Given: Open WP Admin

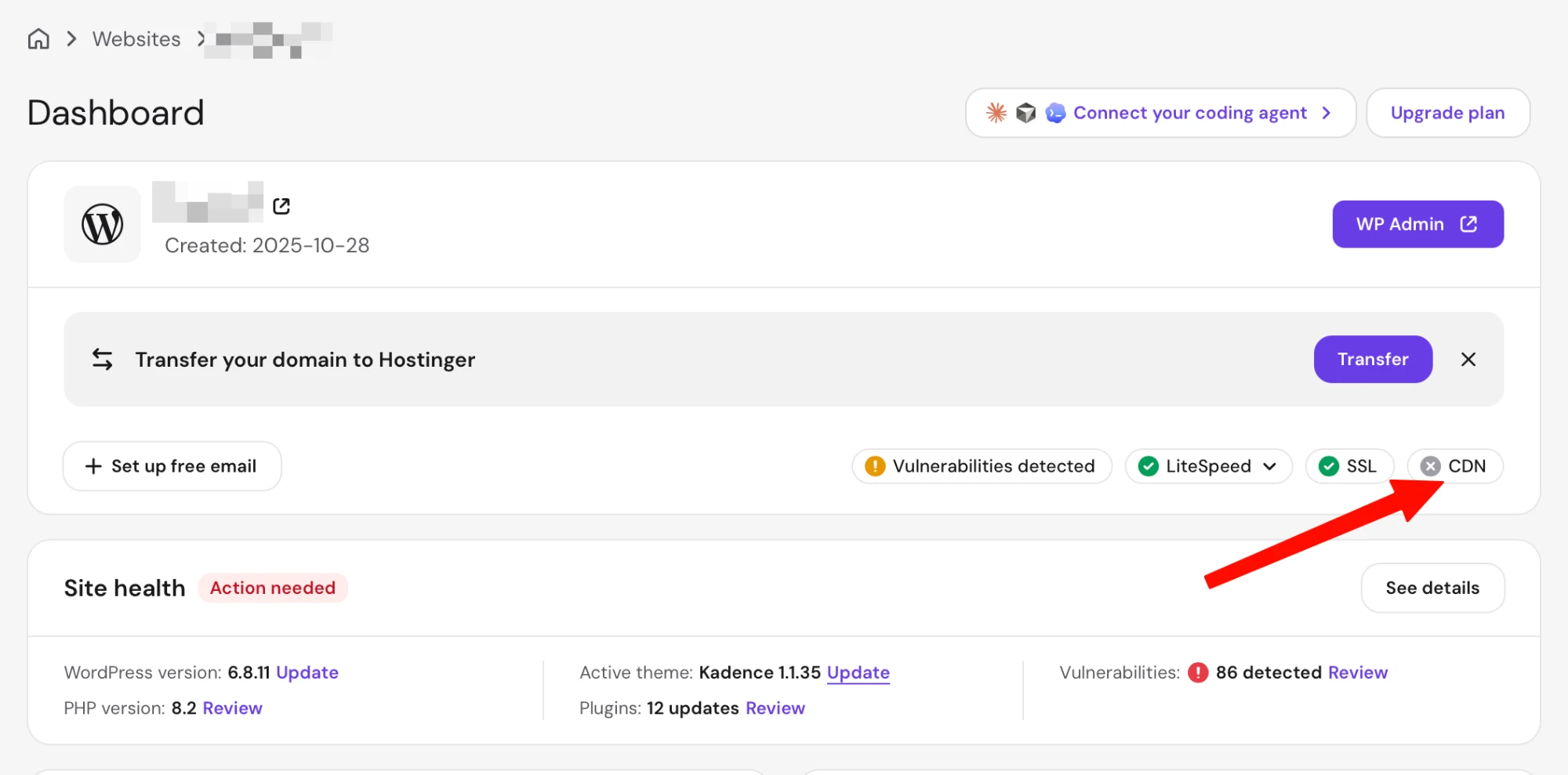Looking at the screenshot, I should point(1417,224).
